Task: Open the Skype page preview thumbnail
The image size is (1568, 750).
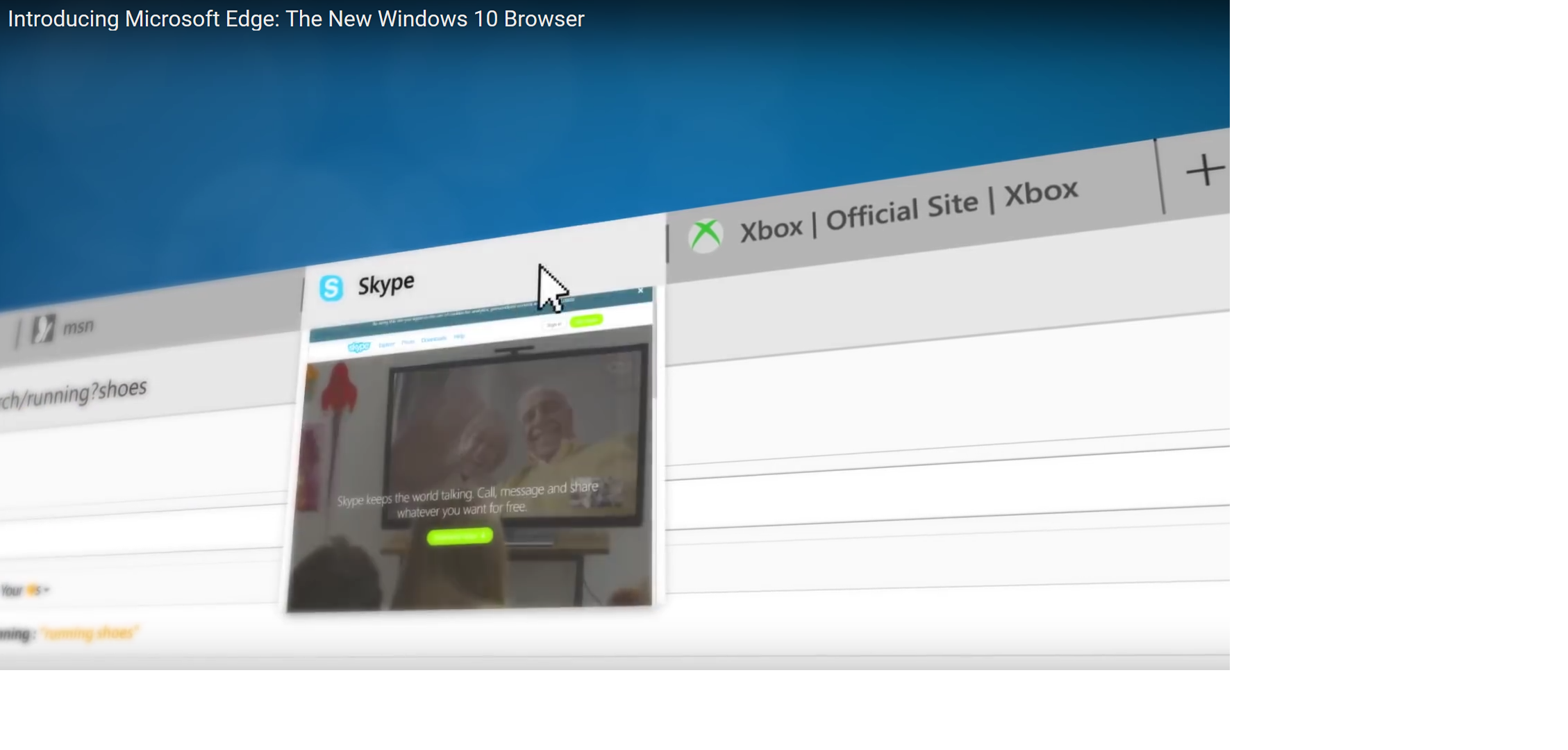Action: 472,450
